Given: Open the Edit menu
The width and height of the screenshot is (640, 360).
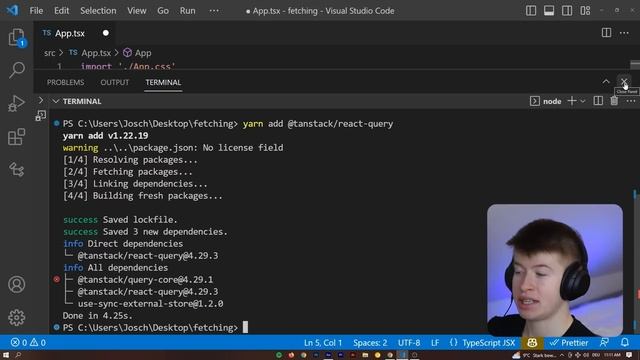Looking at the screenshot, I should [62, 11].
